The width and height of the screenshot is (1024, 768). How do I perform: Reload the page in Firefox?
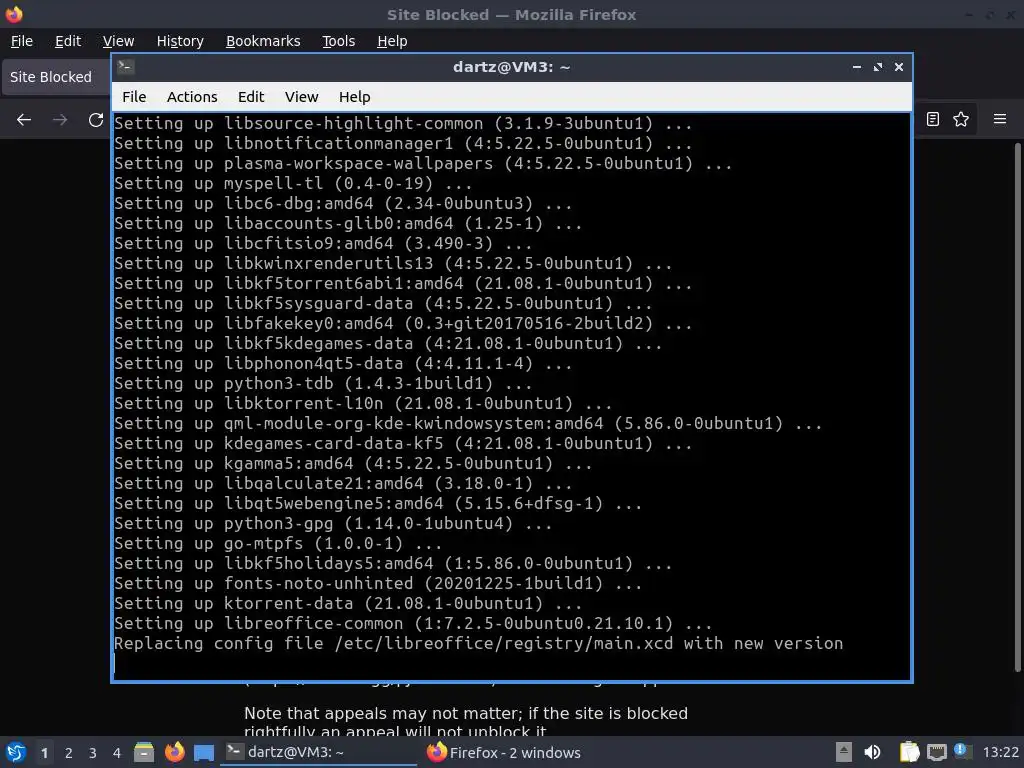tap(96, 120)
